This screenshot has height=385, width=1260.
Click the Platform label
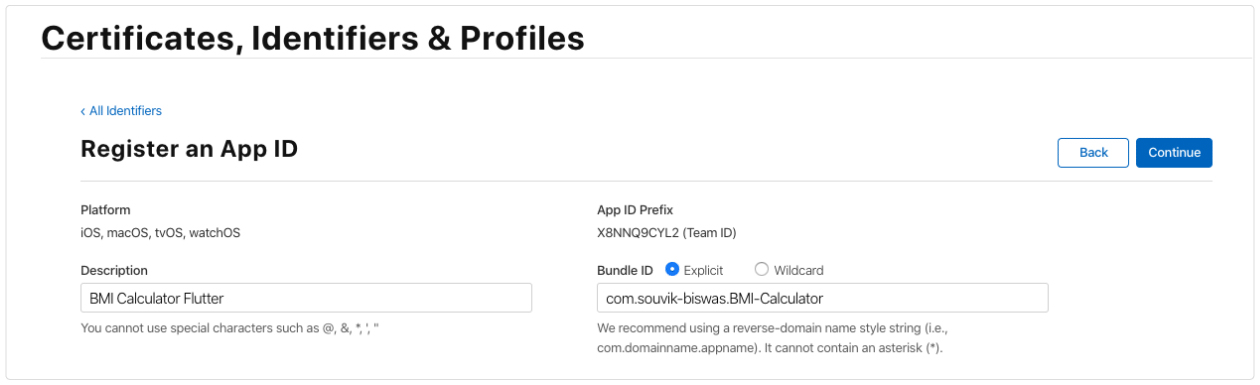[x=105, y=210]
